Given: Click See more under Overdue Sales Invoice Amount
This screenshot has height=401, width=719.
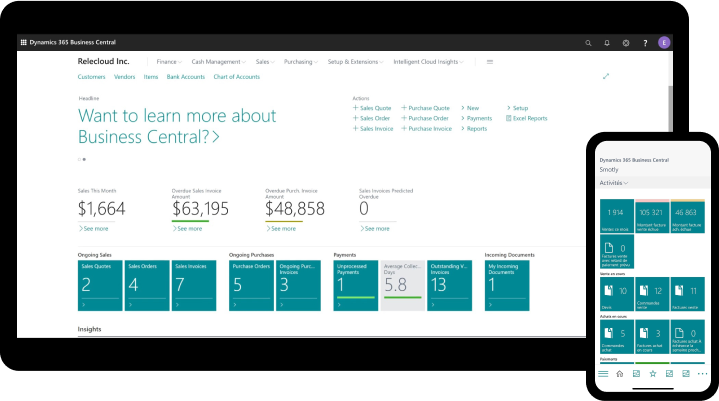Looking at the screenshot, I should 187,228.
